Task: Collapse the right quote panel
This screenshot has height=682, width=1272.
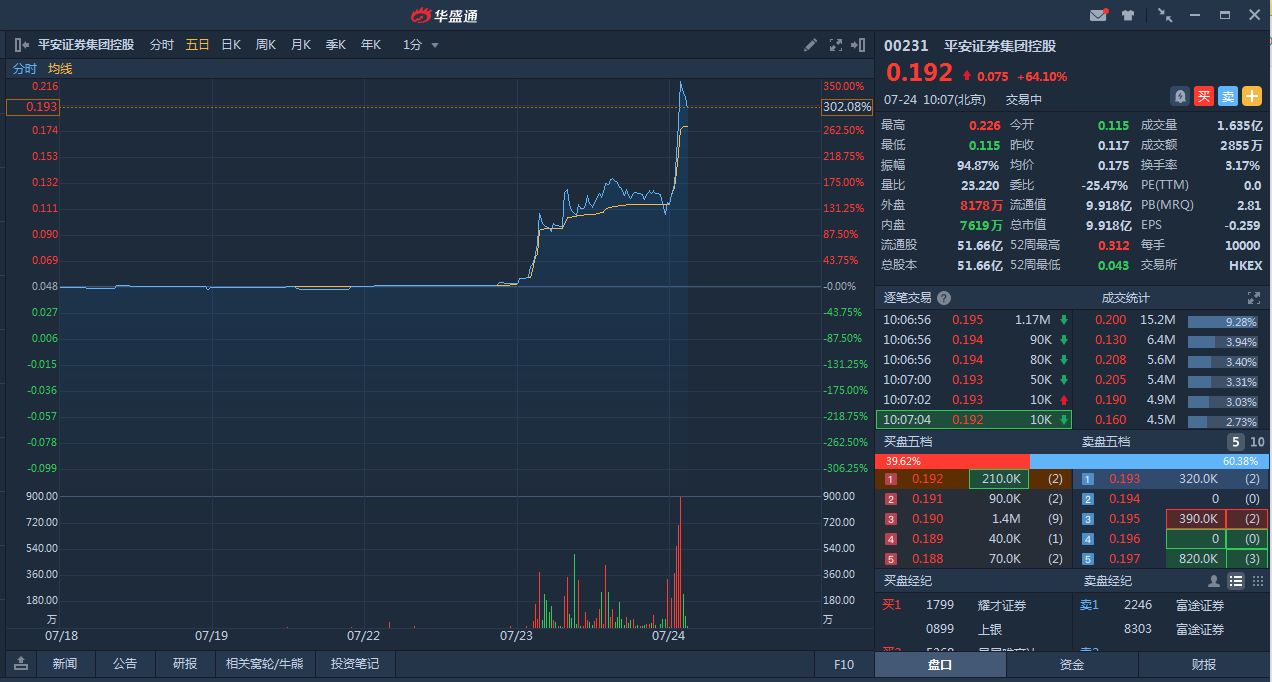Action: pos(858,45)
